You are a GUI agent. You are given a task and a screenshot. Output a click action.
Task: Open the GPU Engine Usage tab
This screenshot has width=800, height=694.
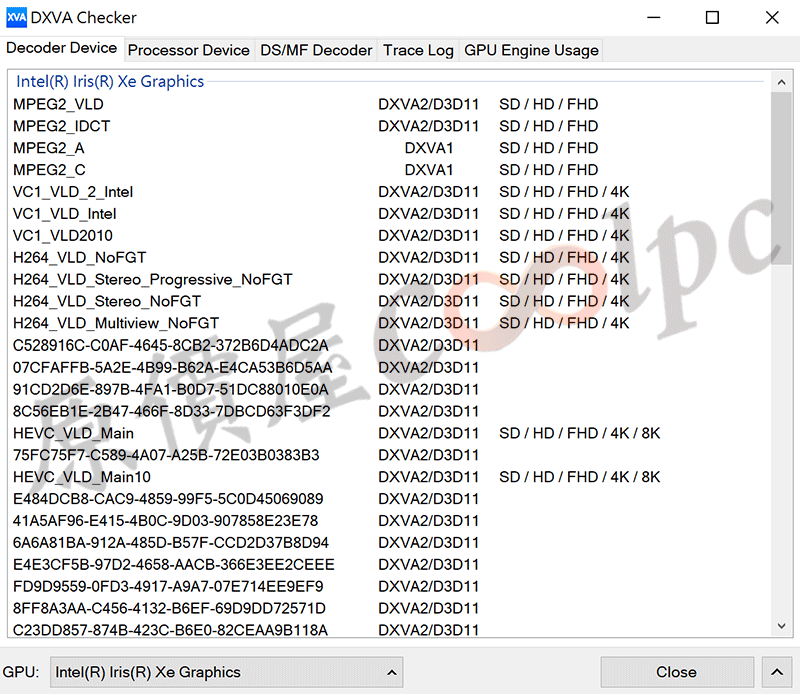point(531,50)
